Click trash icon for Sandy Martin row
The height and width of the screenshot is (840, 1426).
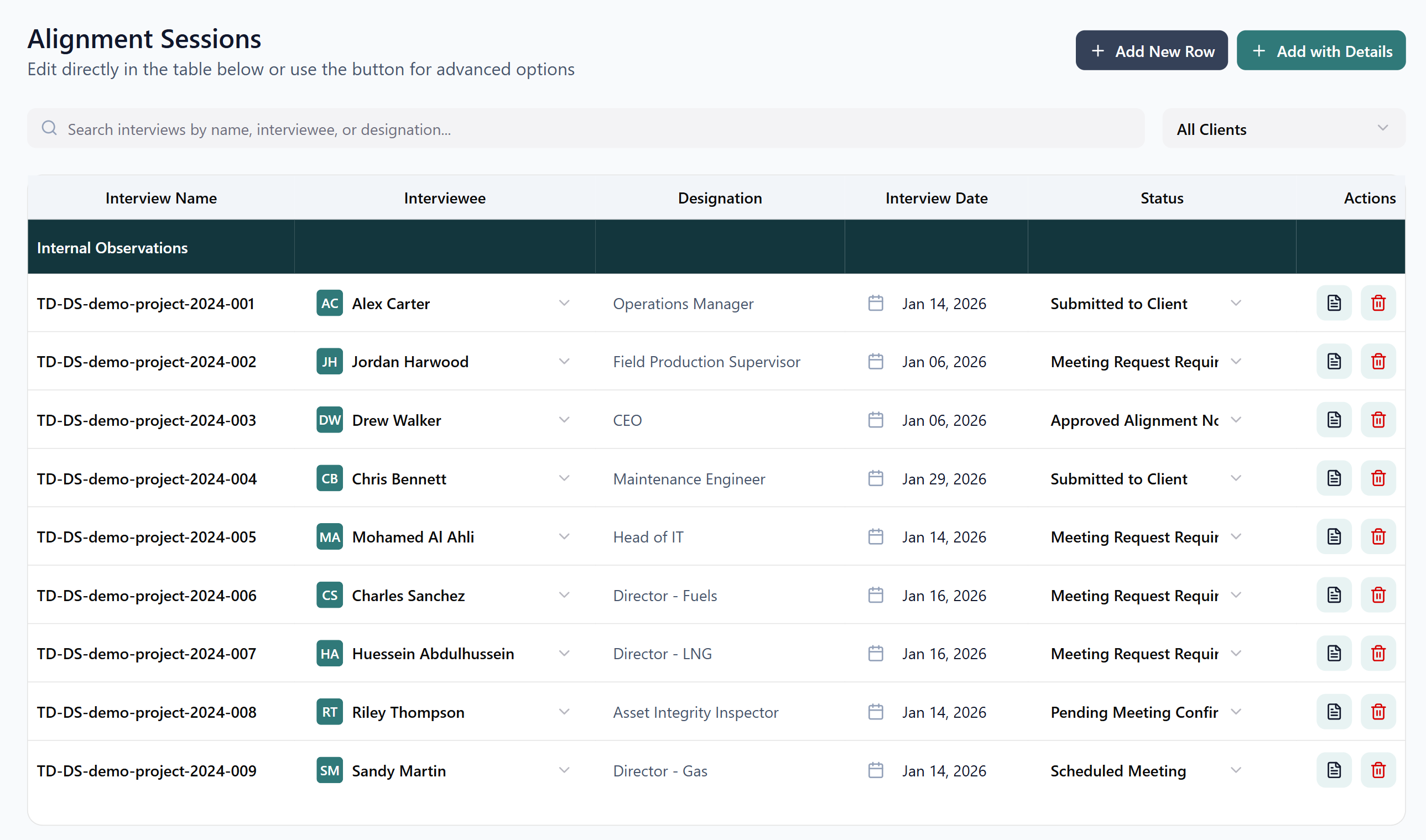1378,770
